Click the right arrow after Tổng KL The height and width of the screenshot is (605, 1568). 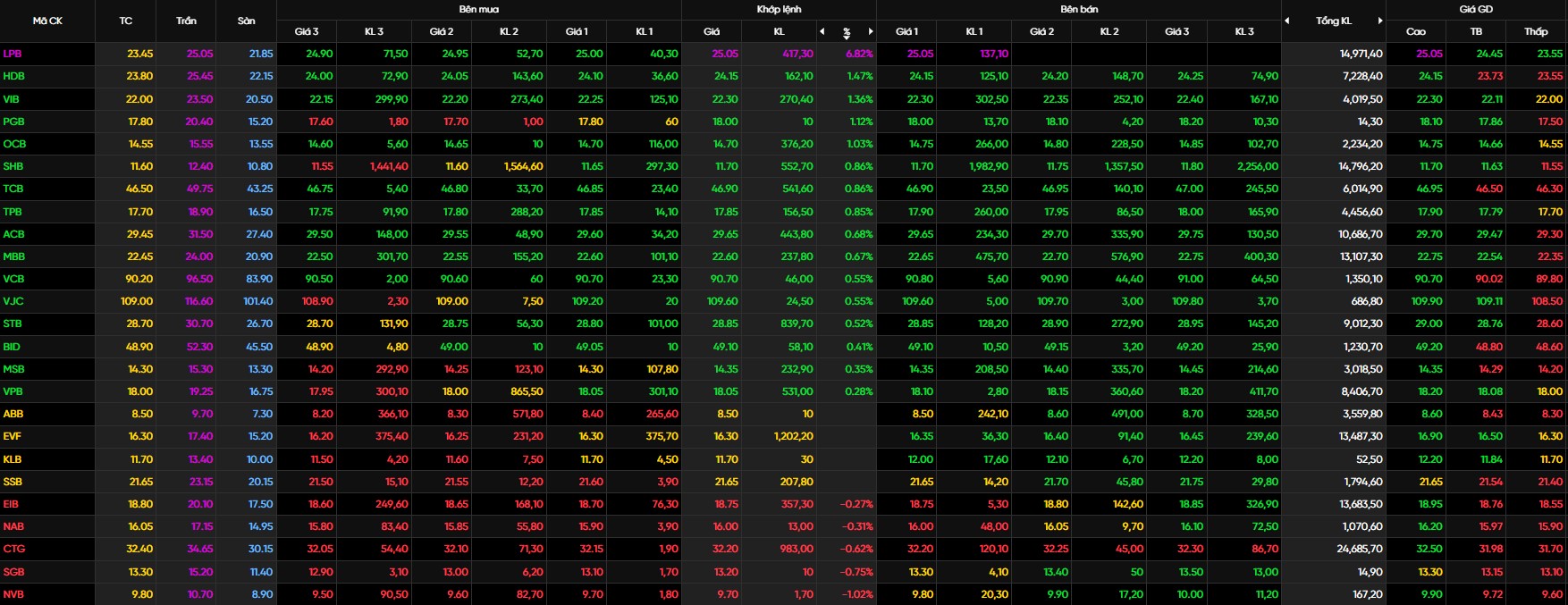coord(1380,21)
